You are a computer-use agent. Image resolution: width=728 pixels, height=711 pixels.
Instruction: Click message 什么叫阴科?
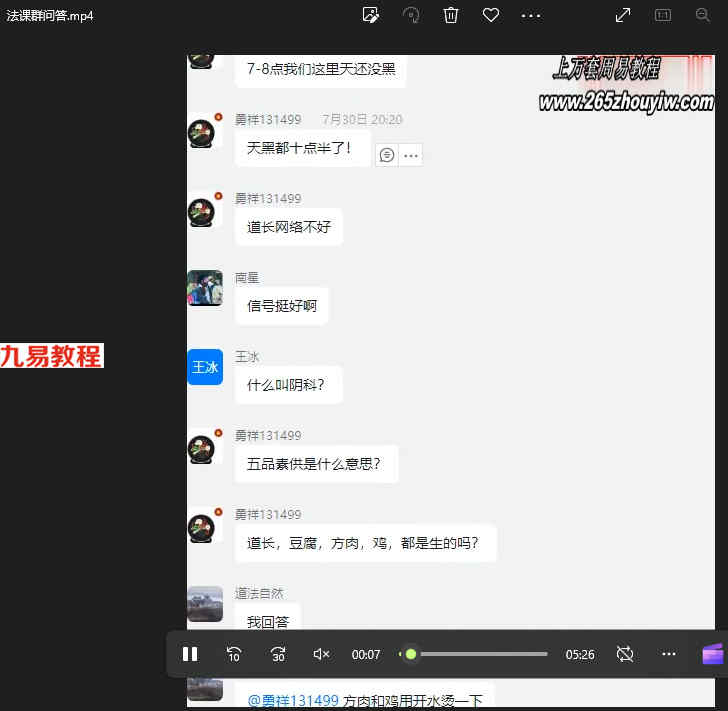point(289,385)
